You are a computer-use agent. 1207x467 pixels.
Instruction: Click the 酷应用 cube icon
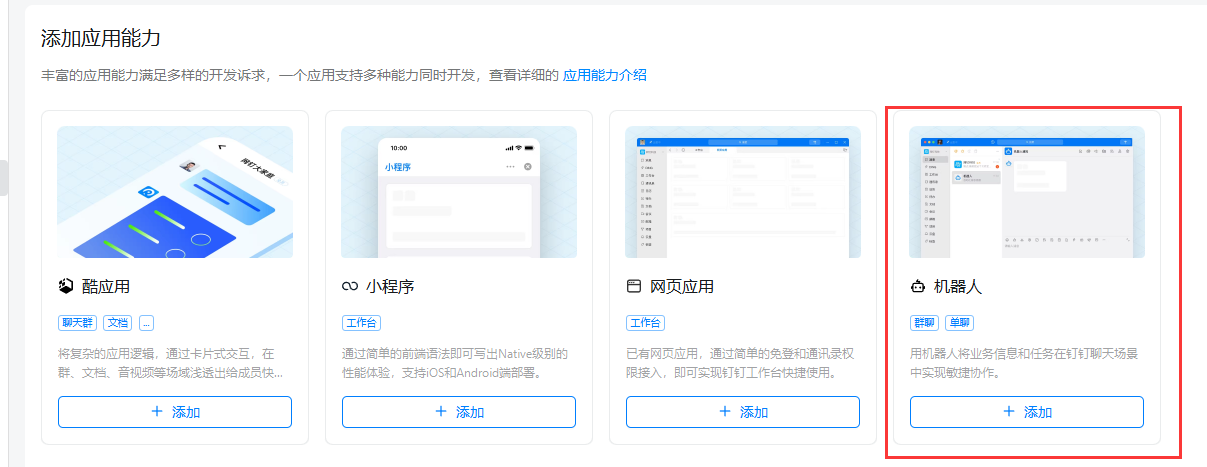click(x=66, y=287)
